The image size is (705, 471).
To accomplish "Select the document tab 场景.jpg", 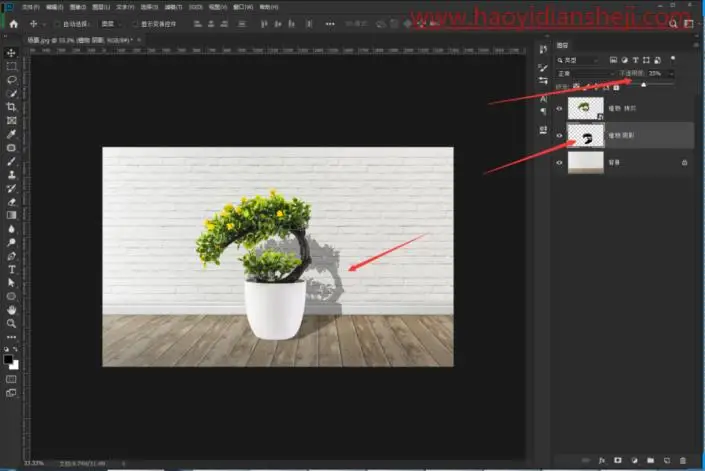I will 80,40.
